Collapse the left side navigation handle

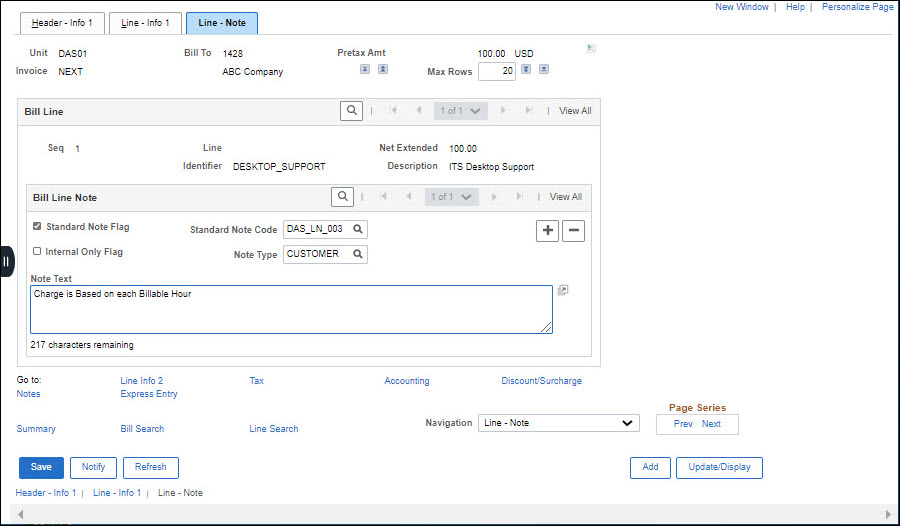[6, 260]
